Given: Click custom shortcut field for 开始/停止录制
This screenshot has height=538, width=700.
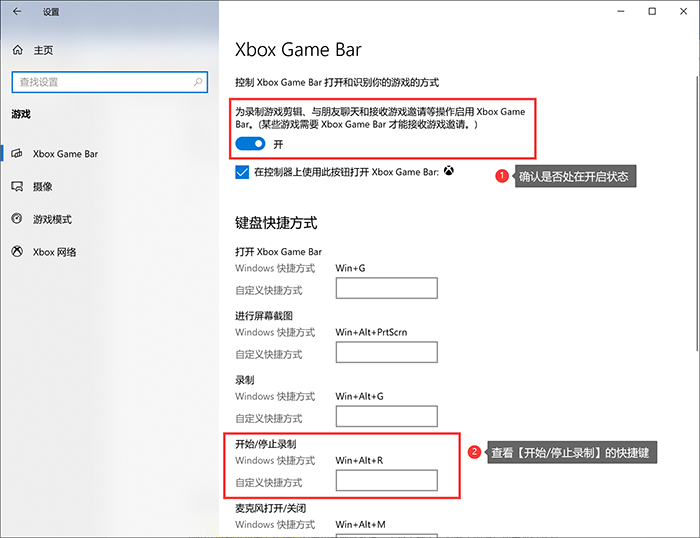Looking at the screenshot, I should (x=387, y=480).
